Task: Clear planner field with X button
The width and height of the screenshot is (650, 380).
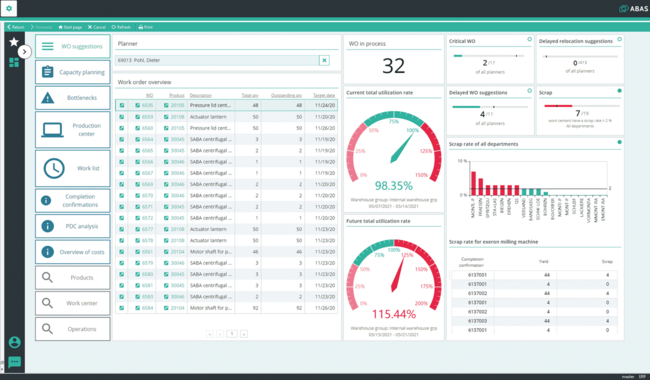Action: point(324,61)
